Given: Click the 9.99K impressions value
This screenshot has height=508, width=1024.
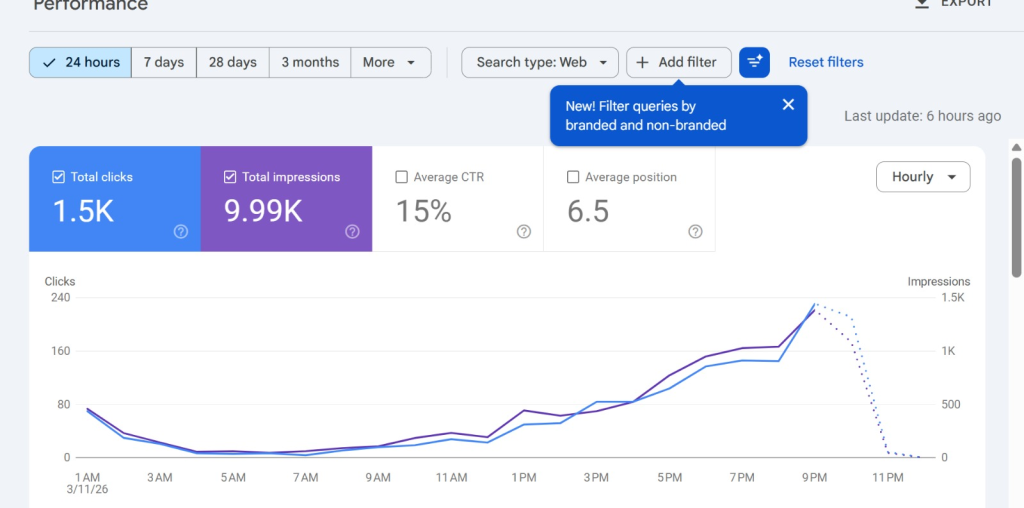Looking at the screenshot, I should (x=263, y=212).
